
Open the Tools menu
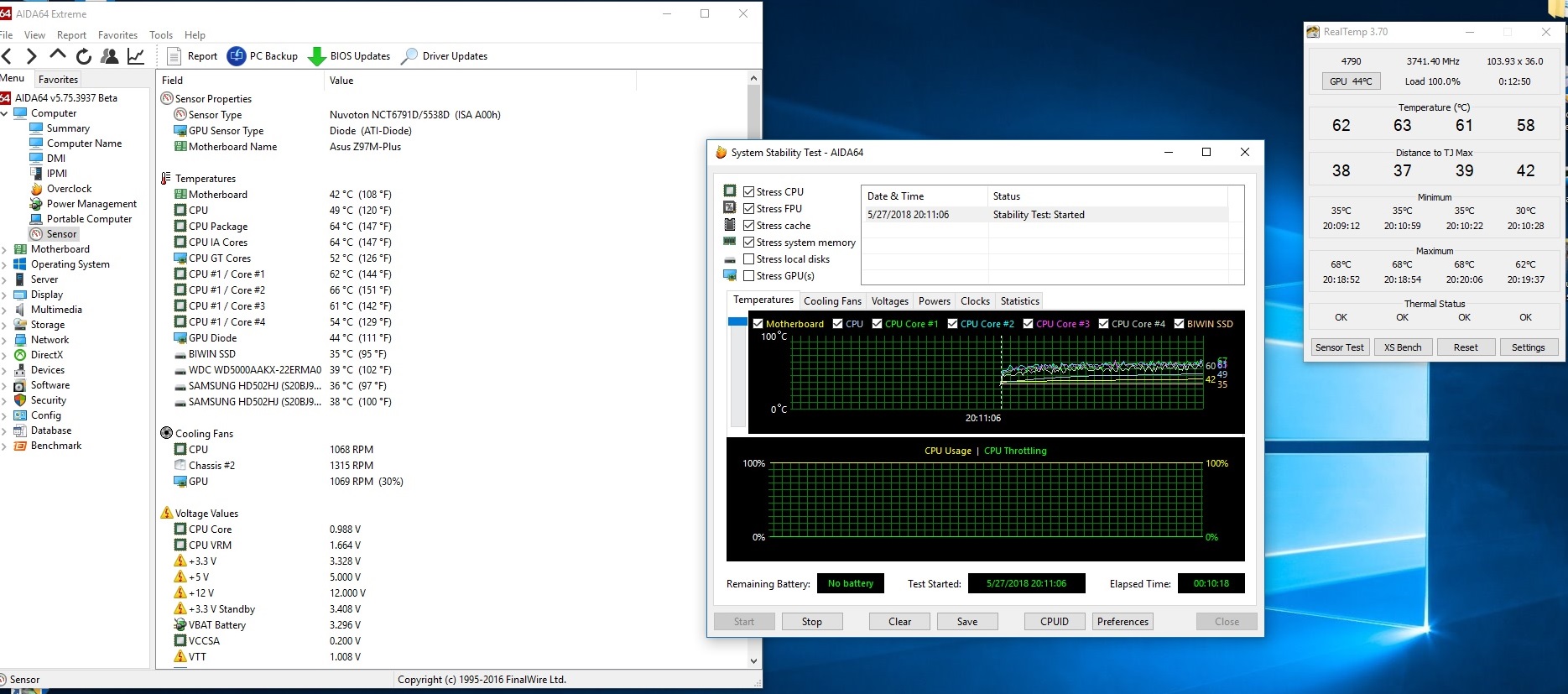160,35
